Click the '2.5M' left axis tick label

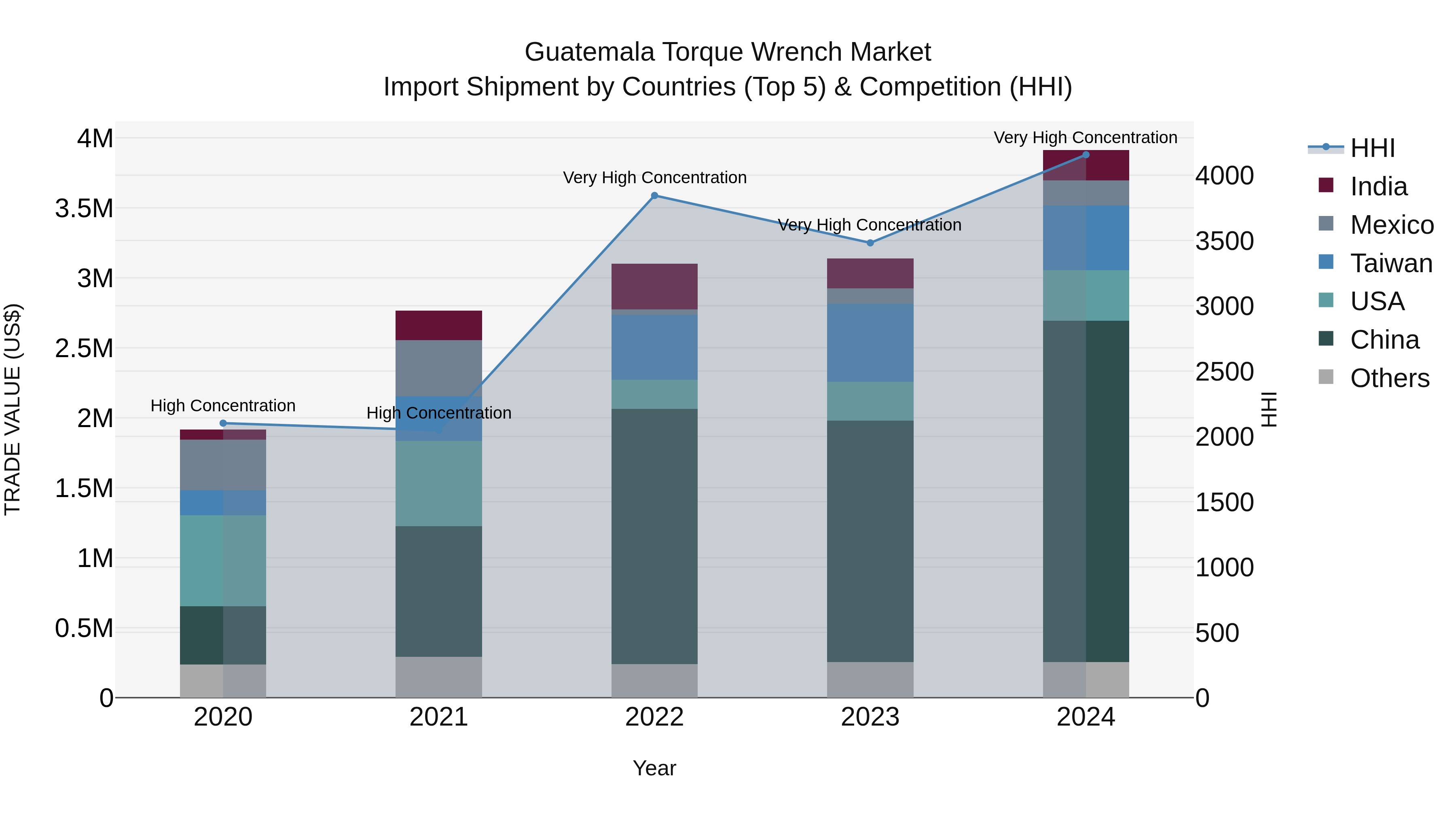click(x=84, y=348)
